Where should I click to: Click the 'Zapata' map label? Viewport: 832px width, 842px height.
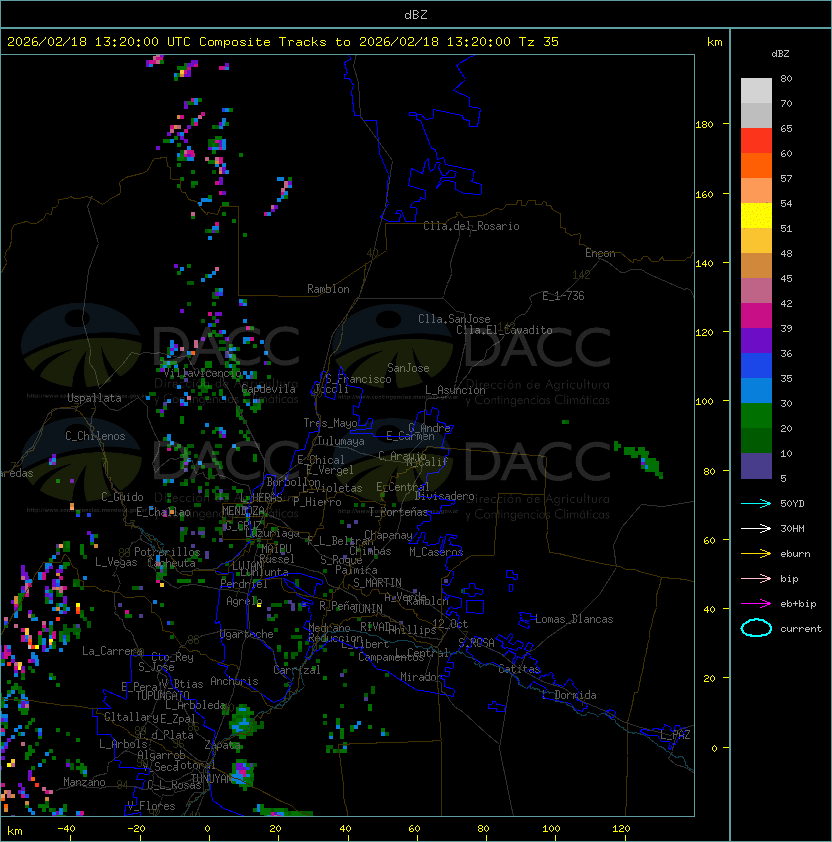(x=222, y=745)
